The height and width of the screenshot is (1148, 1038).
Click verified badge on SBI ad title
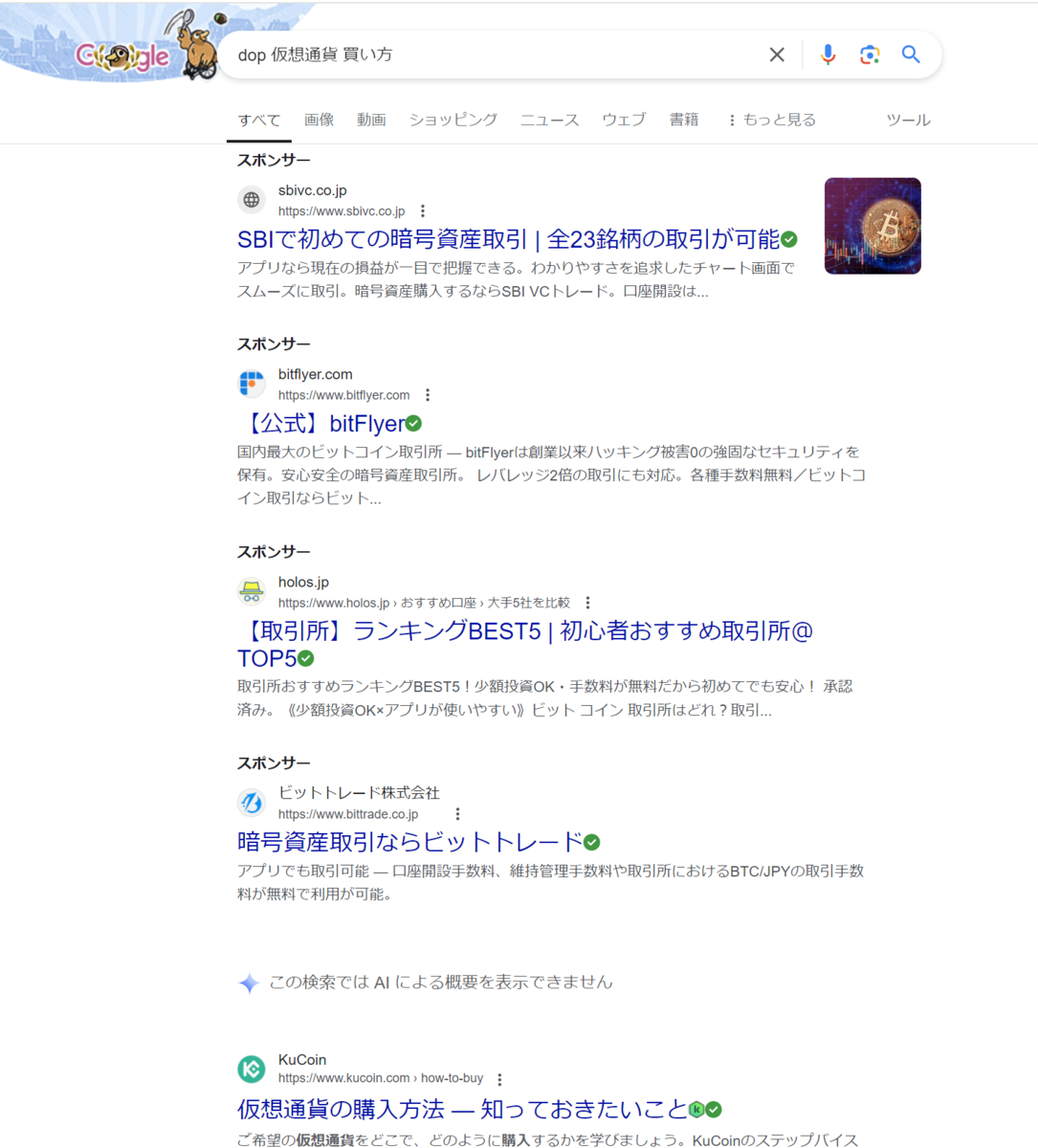[789, 239]
